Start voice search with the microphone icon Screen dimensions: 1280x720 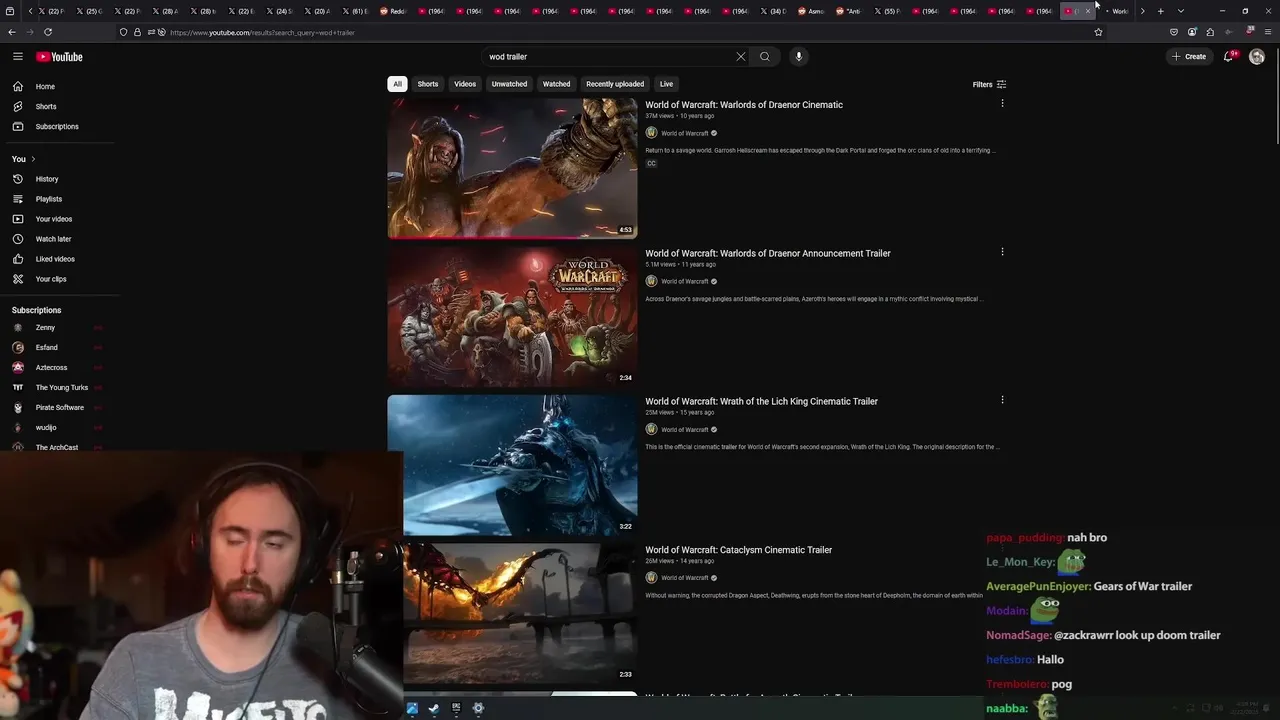click(x=798, y=57)
